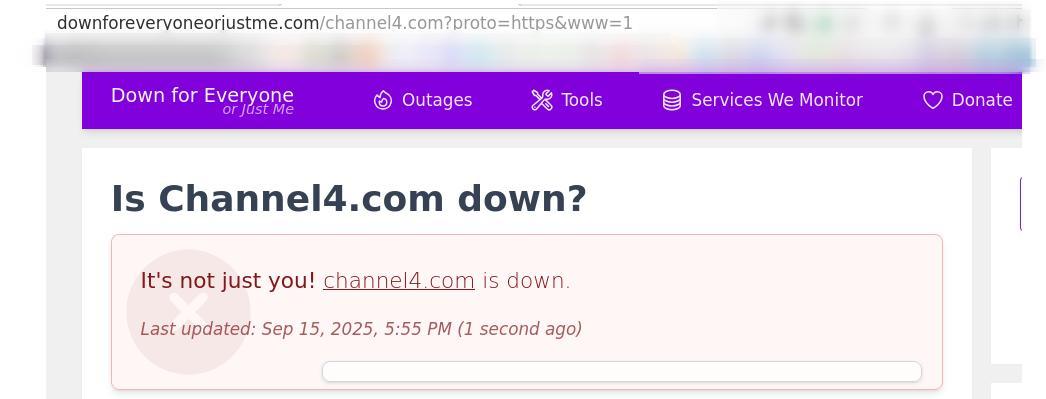Click the browser address bar URL
This screenshot has width=1046, height=399.
pyautogui.click(x=344, y=23)
